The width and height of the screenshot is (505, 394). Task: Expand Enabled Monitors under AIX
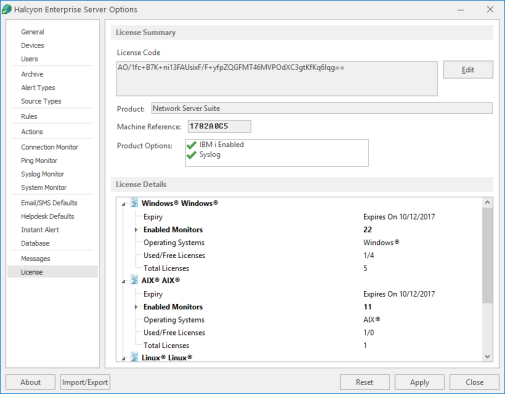point(136,307)
